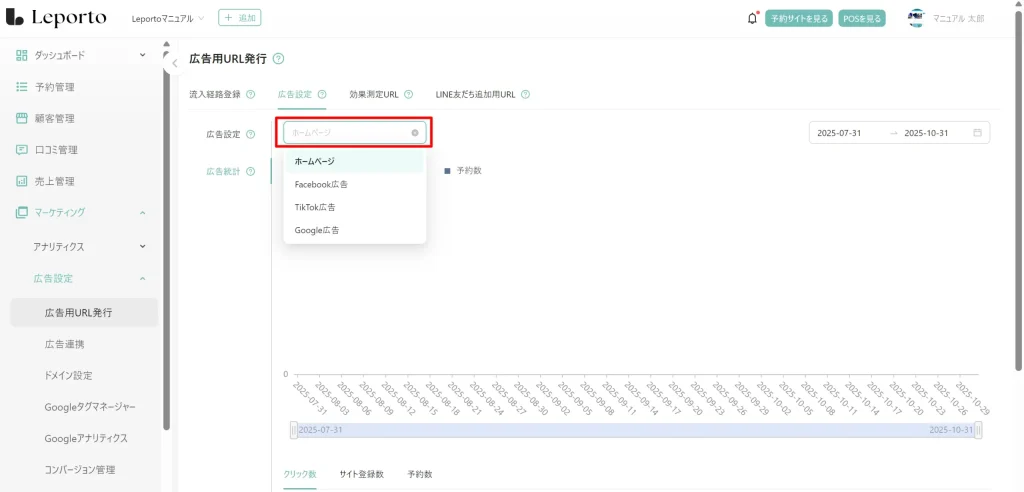The width and height of the screenshot is (1024, 492).
Task: Click the 予約管理 list icon
Action: point(22,87)
